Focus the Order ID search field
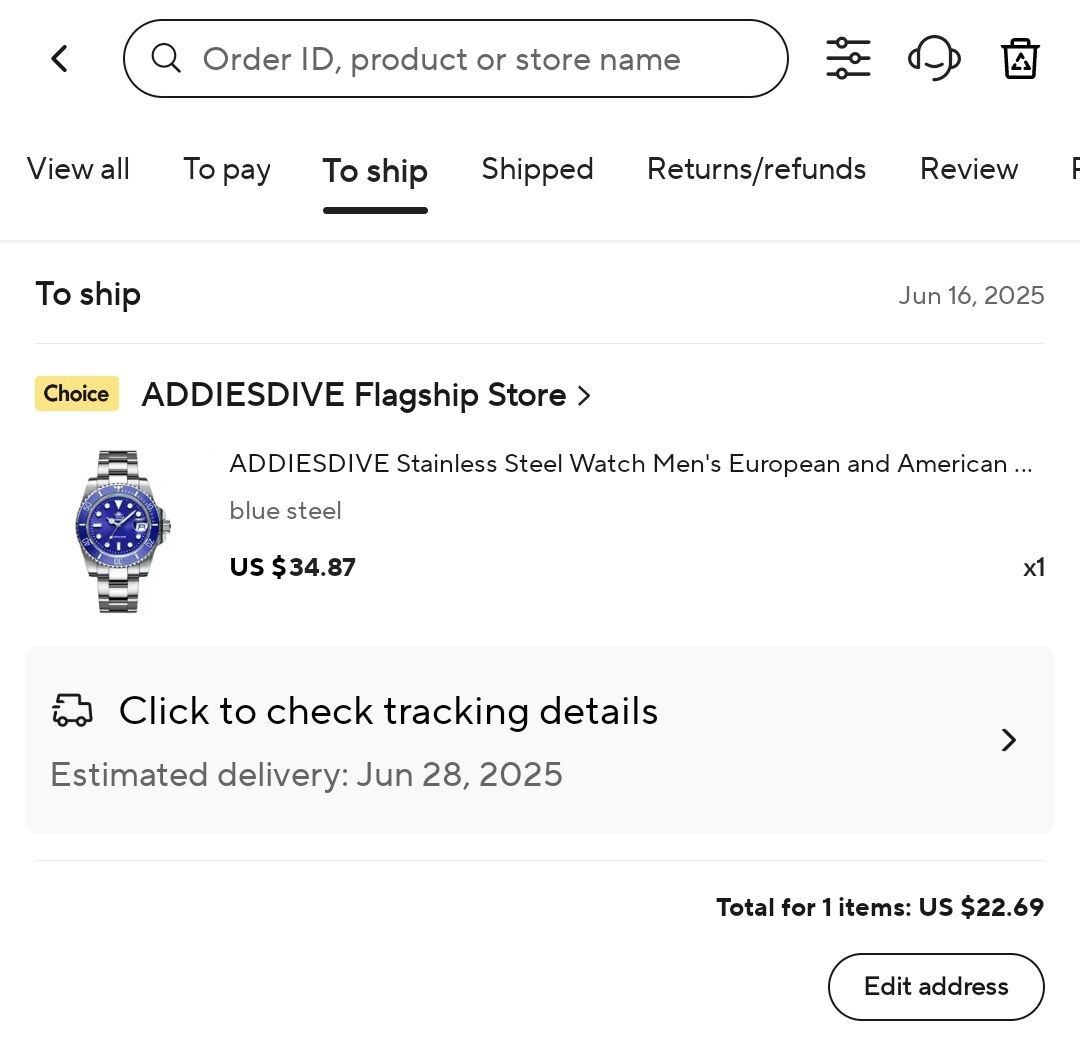This screenshot has height=1050, width=1080. coord(455,59)
